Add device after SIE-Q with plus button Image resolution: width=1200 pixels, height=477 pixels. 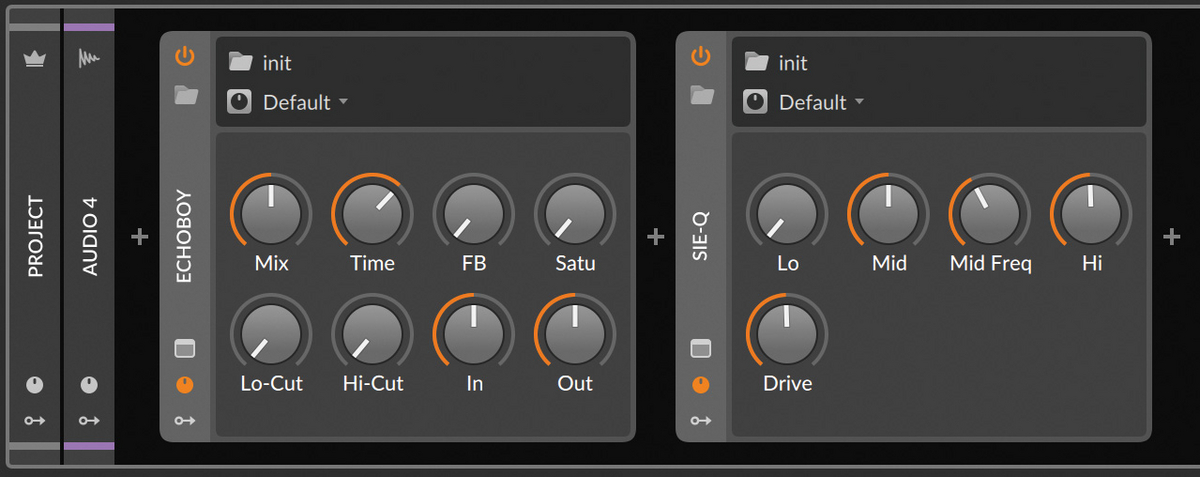point(1172,237)
